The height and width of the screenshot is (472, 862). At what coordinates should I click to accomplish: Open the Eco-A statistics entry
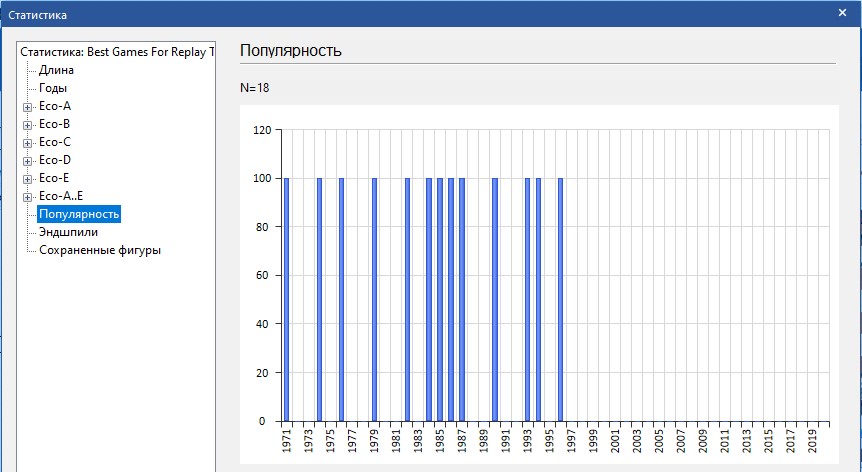[x=55, y=106]
